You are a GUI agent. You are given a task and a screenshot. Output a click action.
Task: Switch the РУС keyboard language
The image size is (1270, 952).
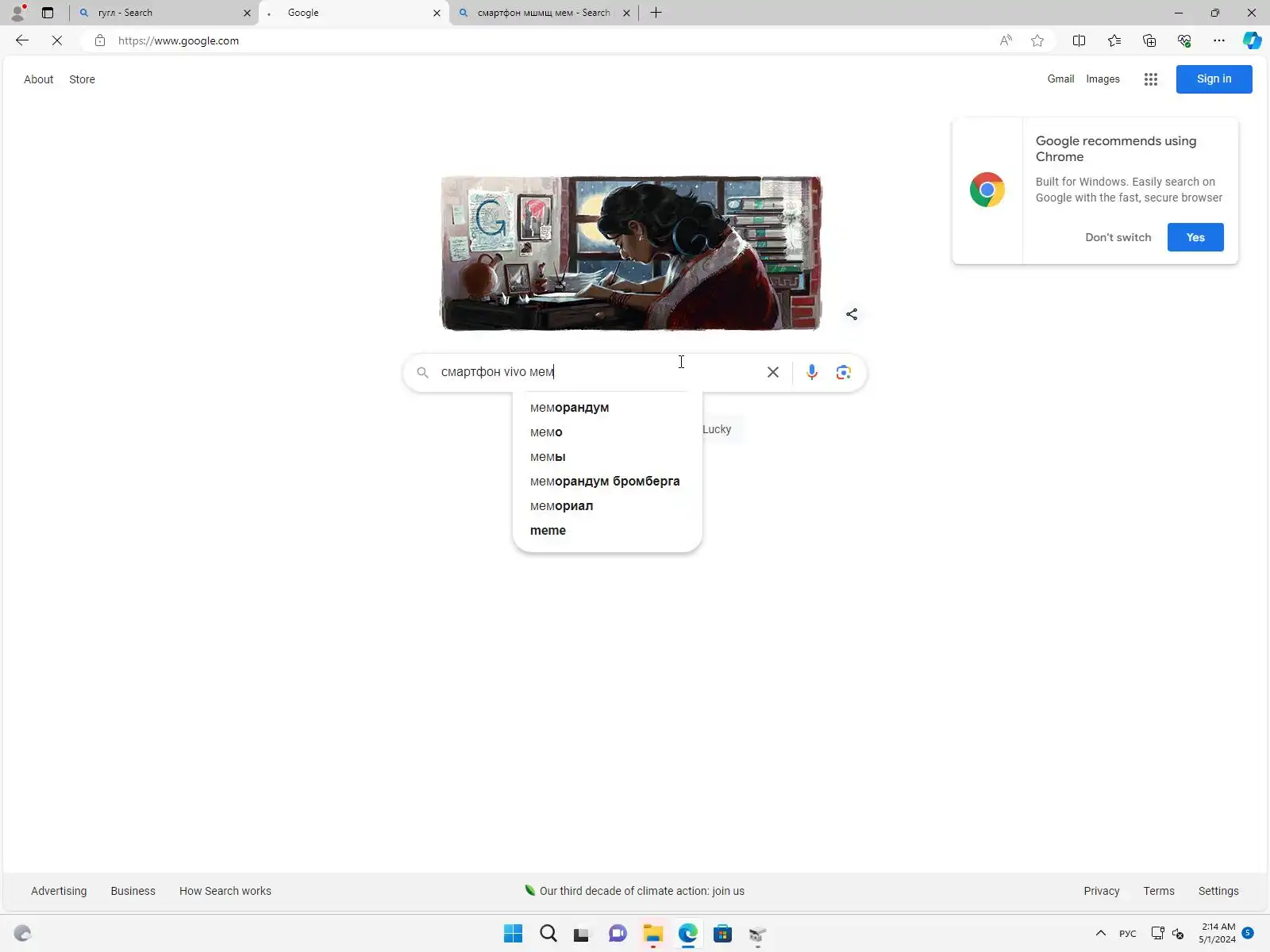point(1127,934)
